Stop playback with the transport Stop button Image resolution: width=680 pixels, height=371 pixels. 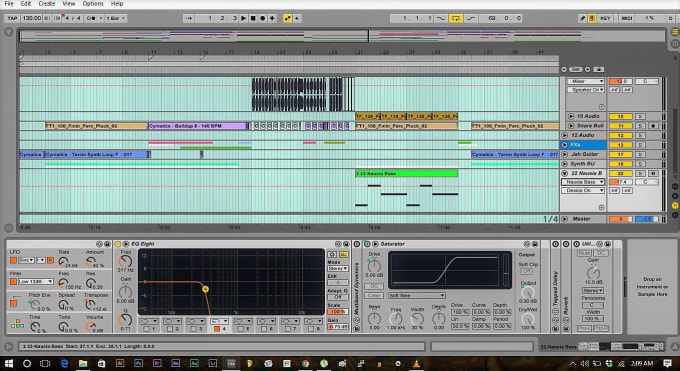(253, 18)
